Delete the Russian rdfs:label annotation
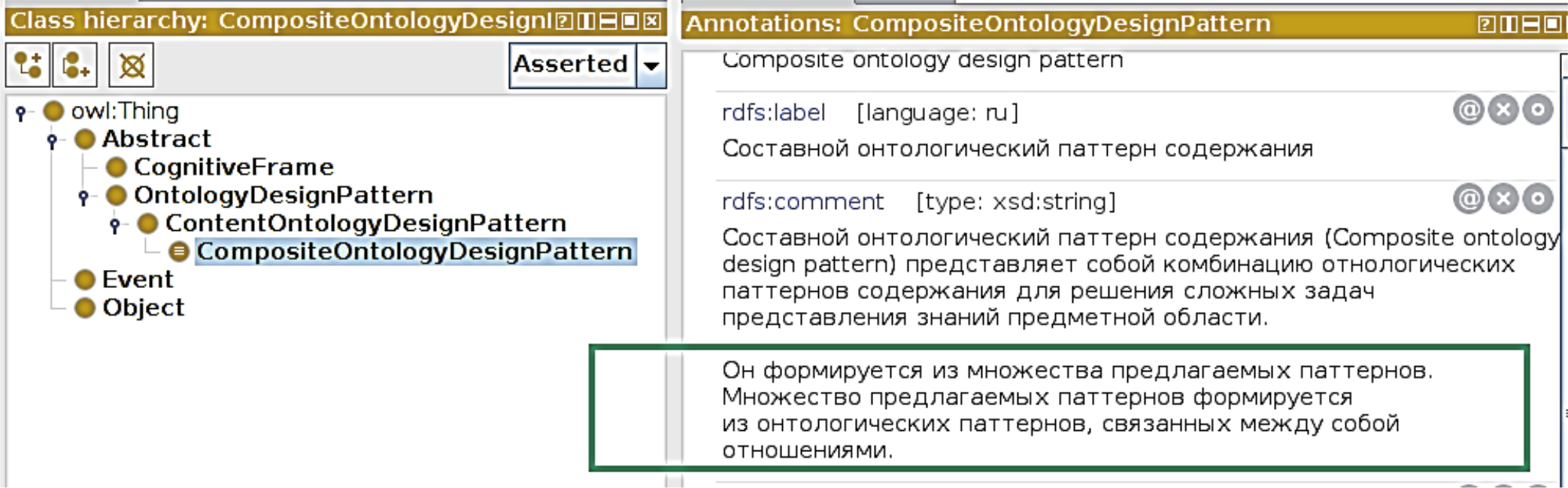This screenshot has width=1568, height=488. [1503, 111]
